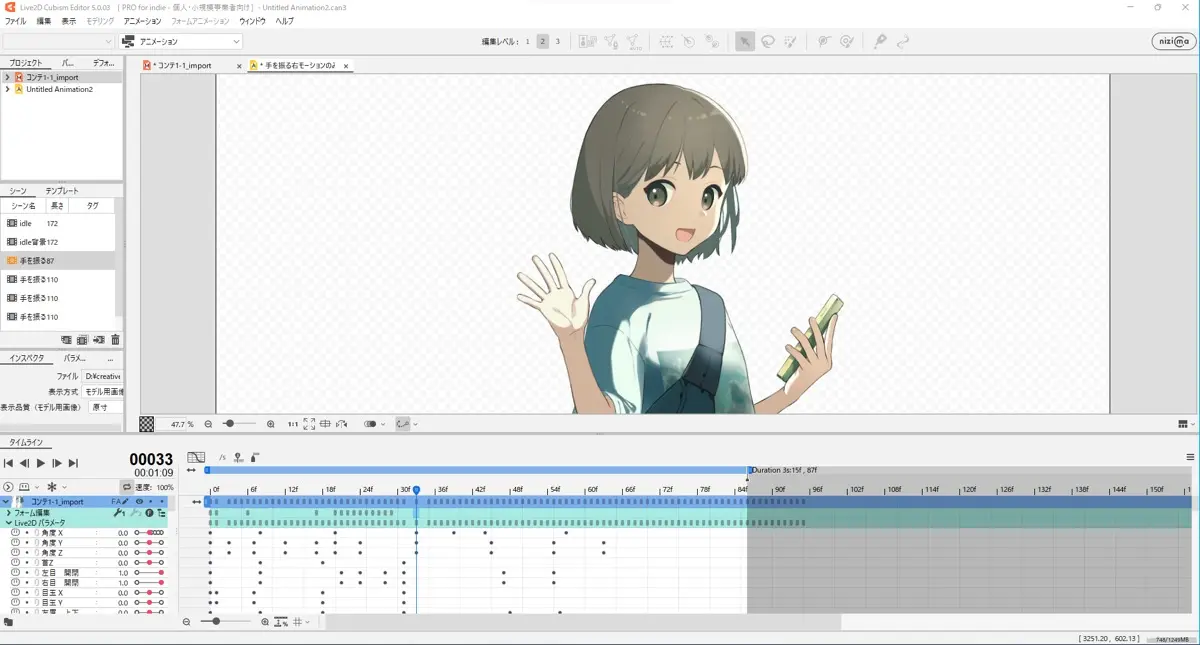Open the graph editor icon in timeline
1200x645 pixels.
[x=196, y=457]
